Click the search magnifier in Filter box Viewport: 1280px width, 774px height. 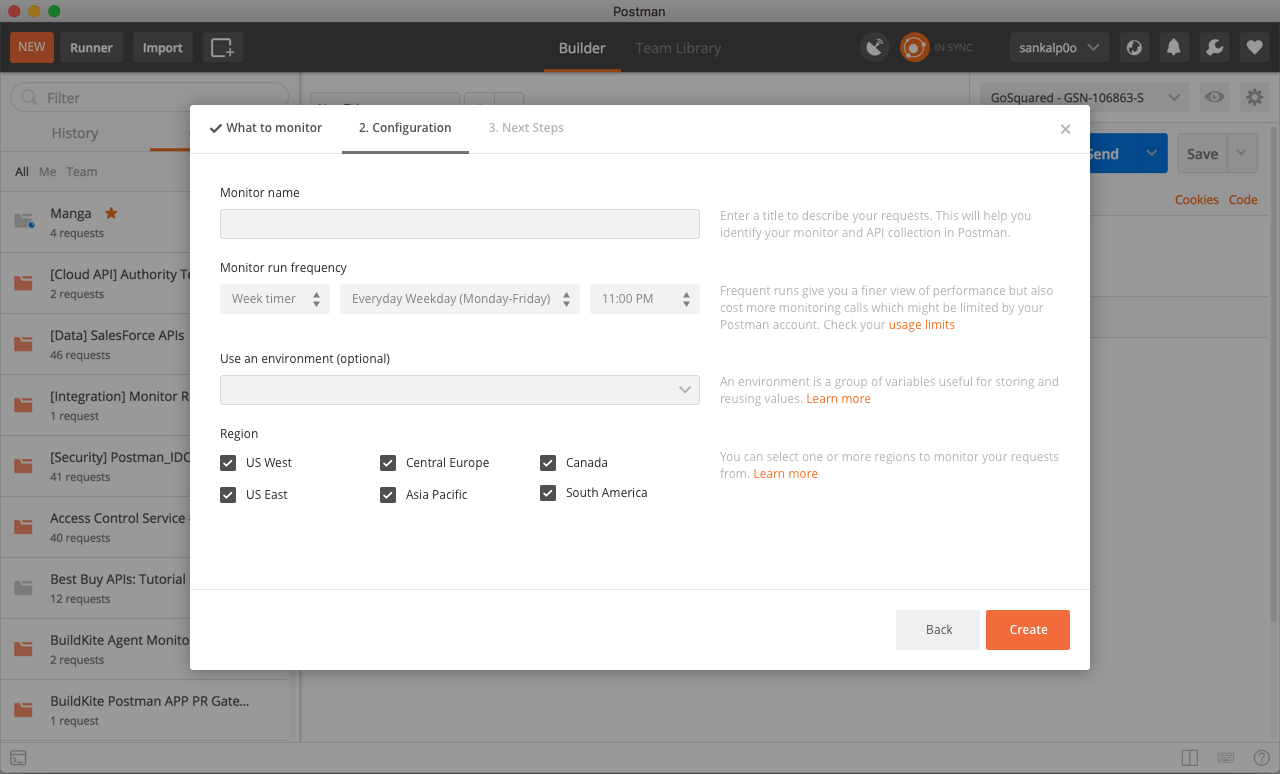pyautogui.click(x=29, y=98)
